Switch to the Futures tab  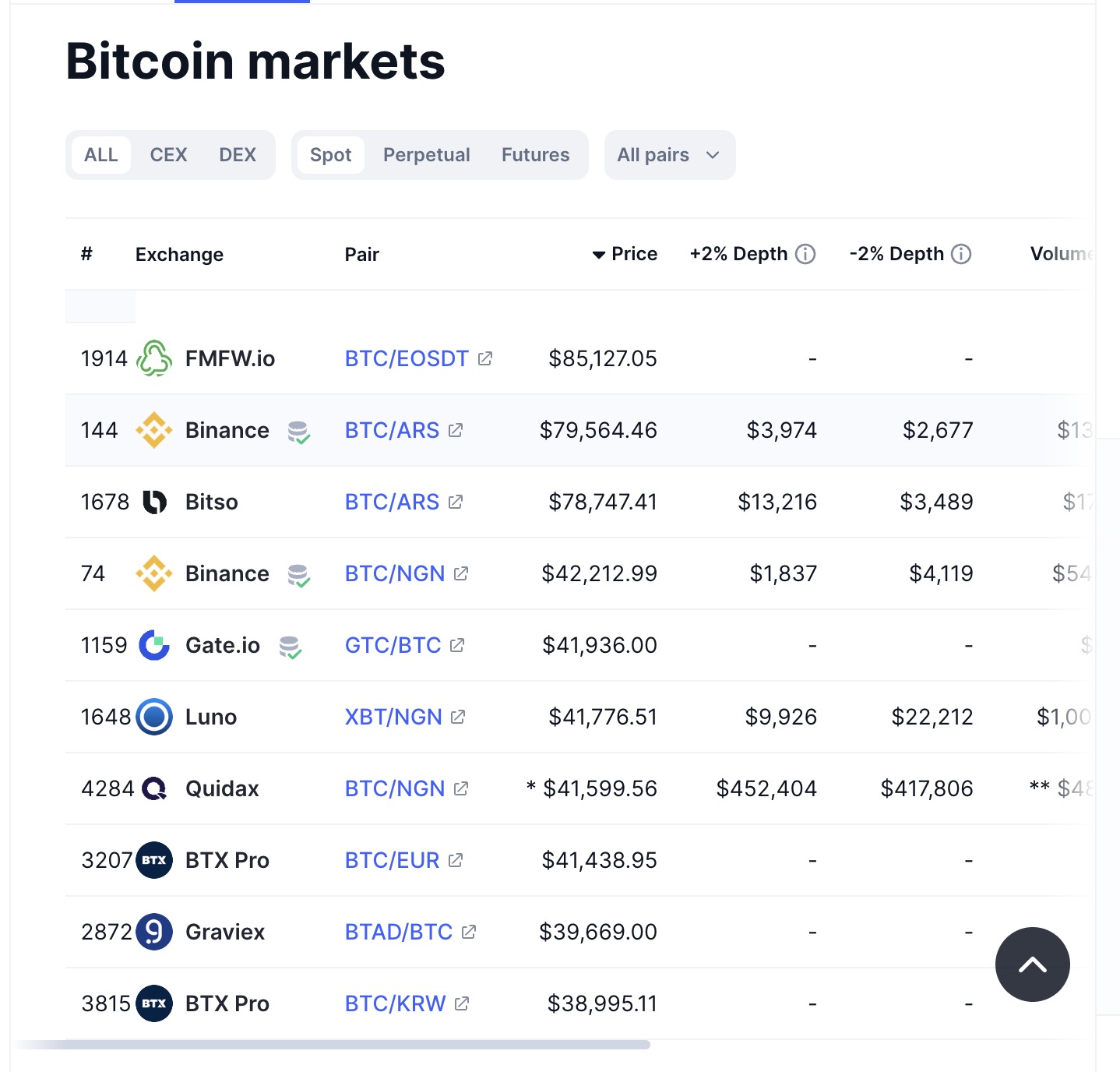(x=535, y=155)
